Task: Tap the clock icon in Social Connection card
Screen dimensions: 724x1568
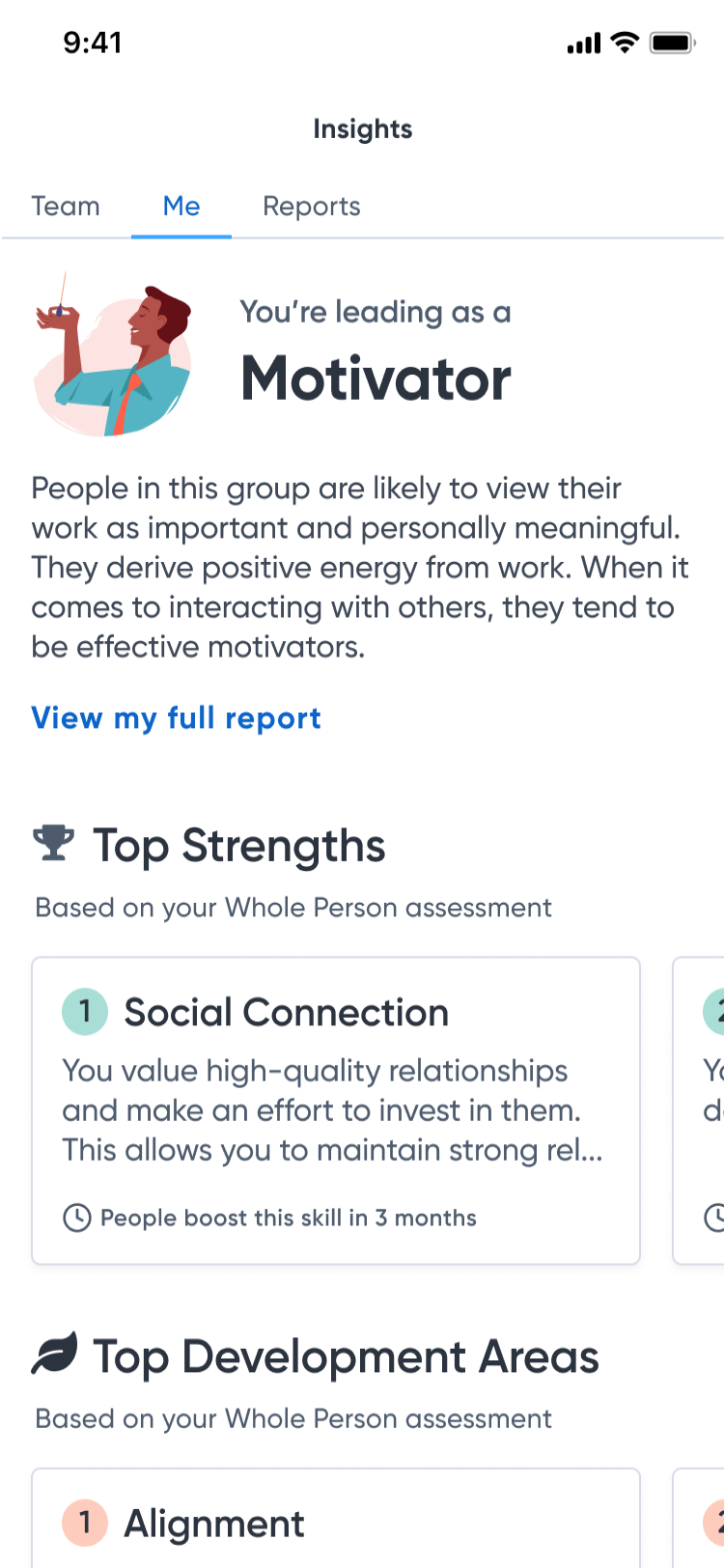Action: (77, 1218)
